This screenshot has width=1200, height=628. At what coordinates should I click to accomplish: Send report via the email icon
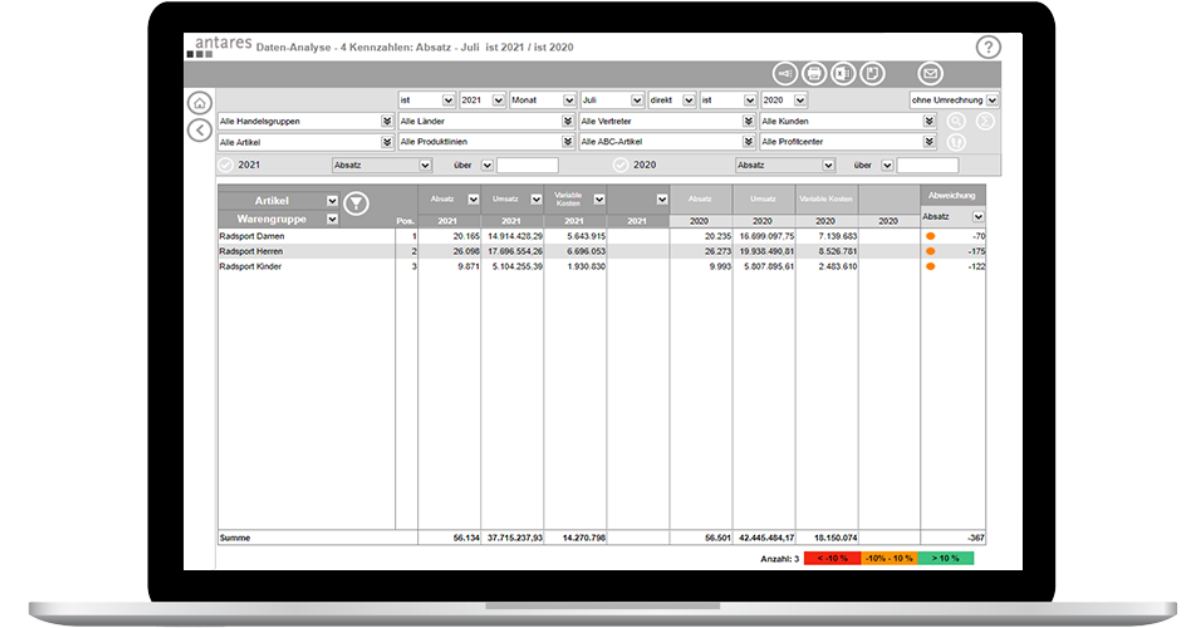pyautogui.click(x=931, y=73)
